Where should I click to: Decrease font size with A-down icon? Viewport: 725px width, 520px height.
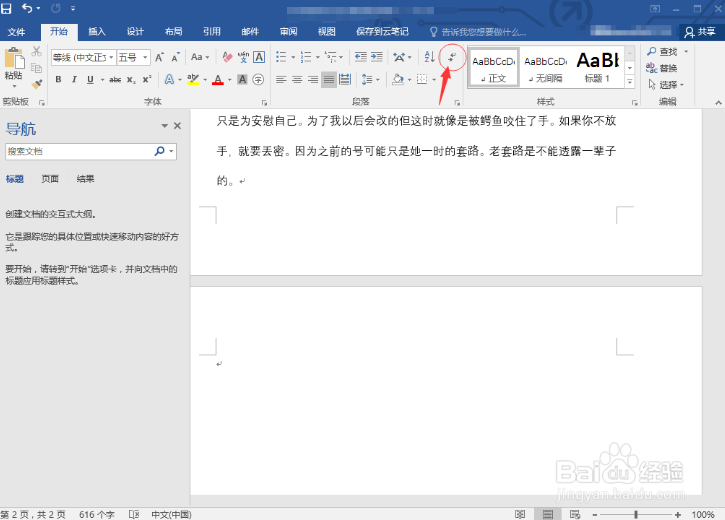point(175,57)
